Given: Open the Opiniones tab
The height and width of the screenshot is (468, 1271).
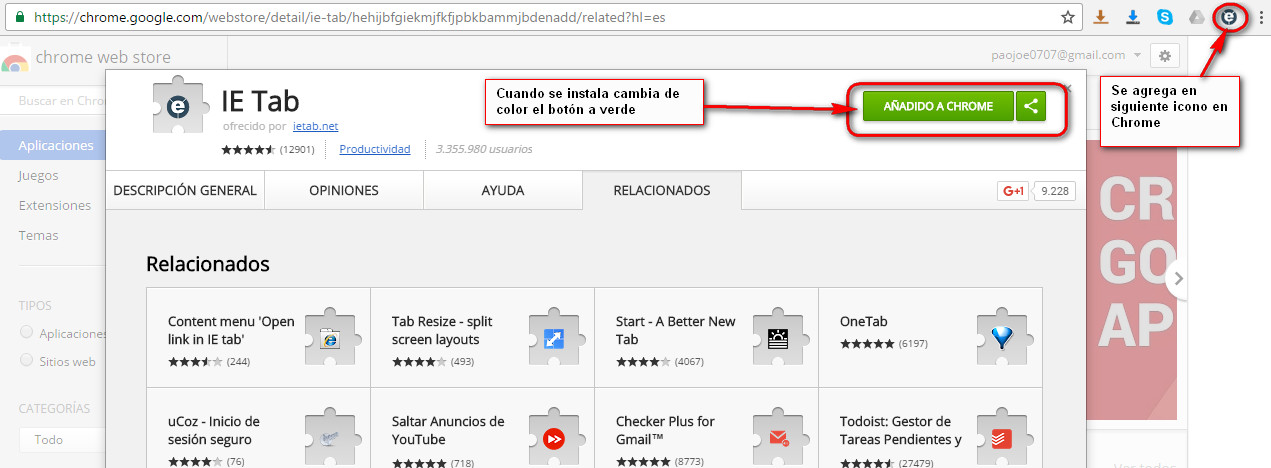Looking at the screenshot, I should click(344, 190).
